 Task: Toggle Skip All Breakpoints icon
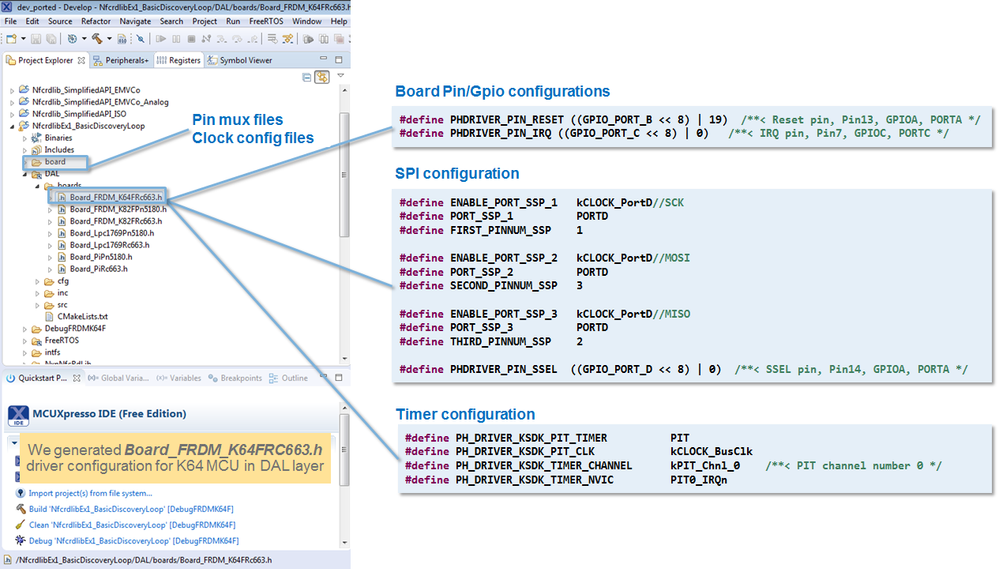(140, 39)
